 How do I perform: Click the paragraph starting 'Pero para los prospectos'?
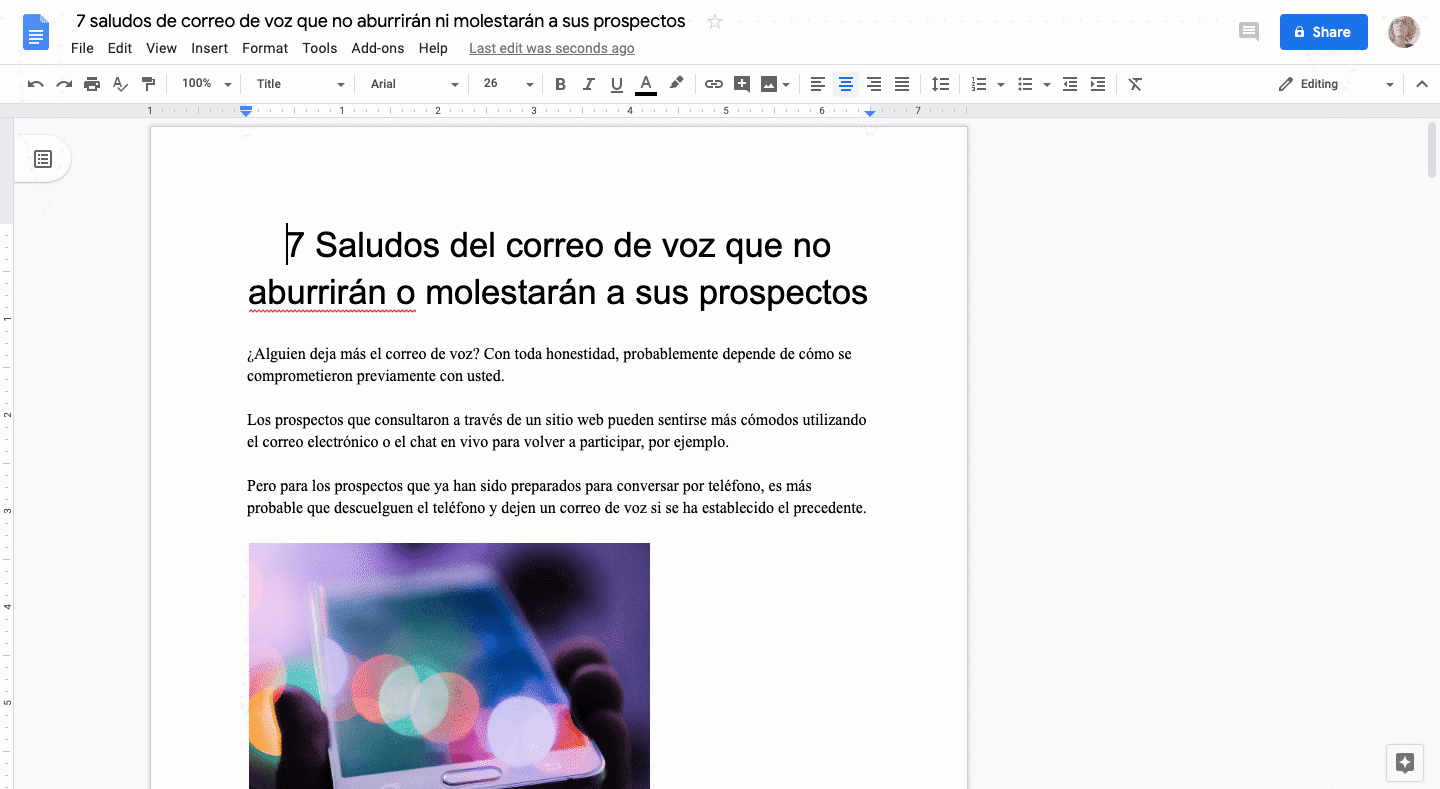556,497
